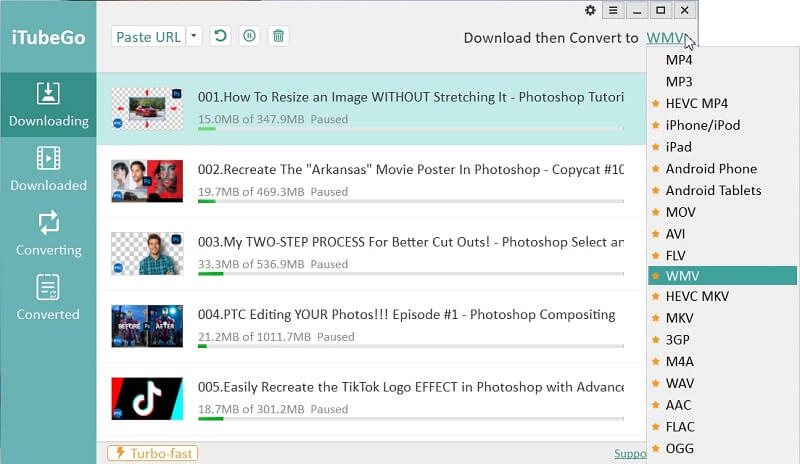Open the WMV convert format link

[666, 38]
